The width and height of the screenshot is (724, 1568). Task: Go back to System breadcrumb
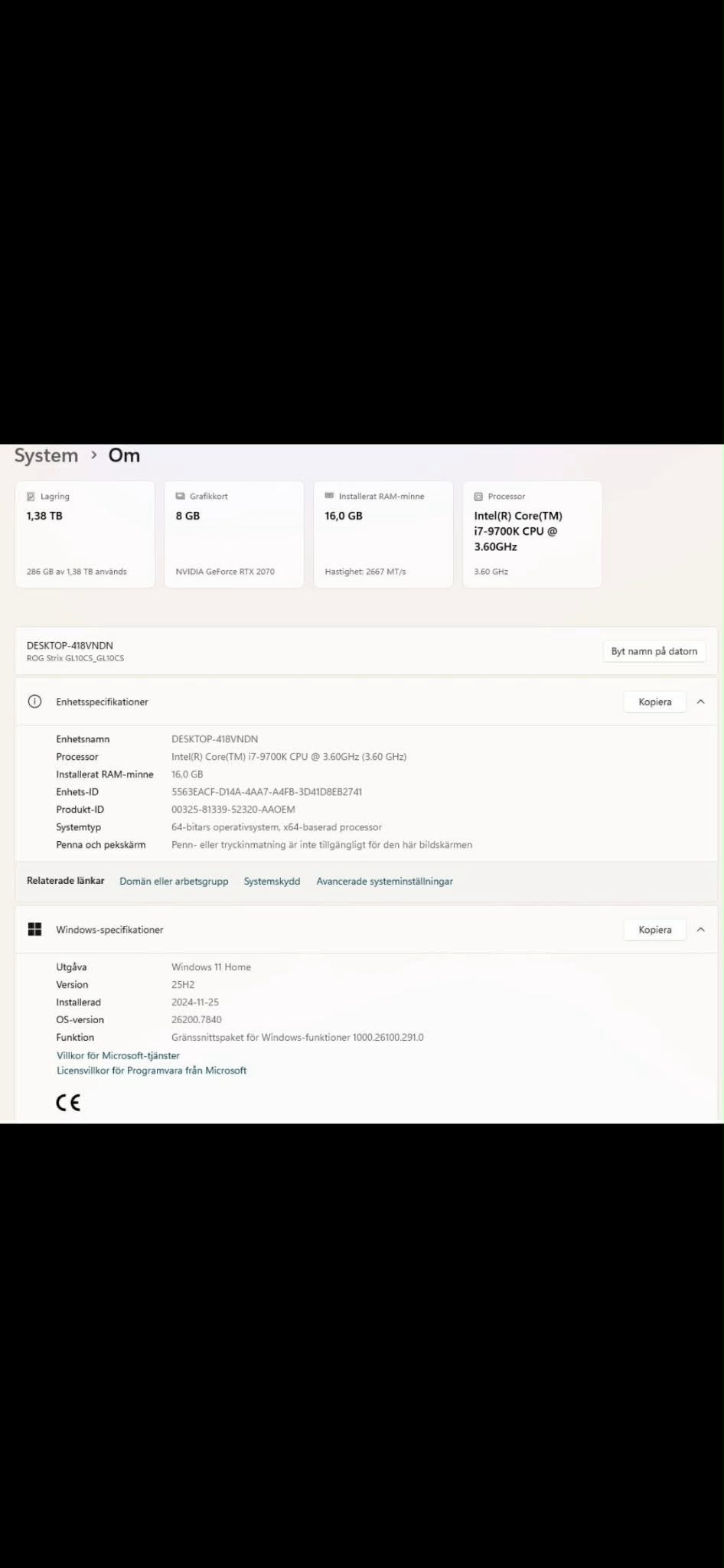tap(46, 456)
